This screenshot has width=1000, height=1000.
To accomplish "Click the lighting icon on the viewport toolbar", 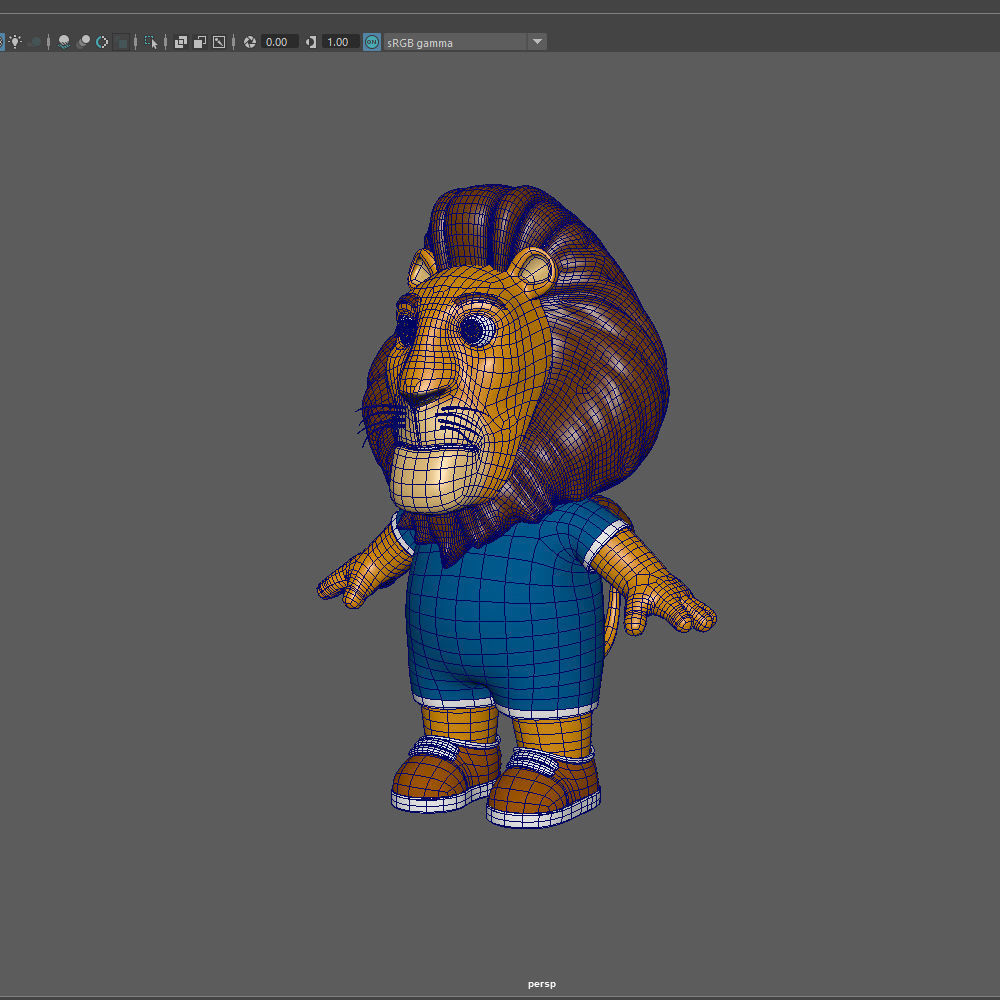I will tap(15, 42).
